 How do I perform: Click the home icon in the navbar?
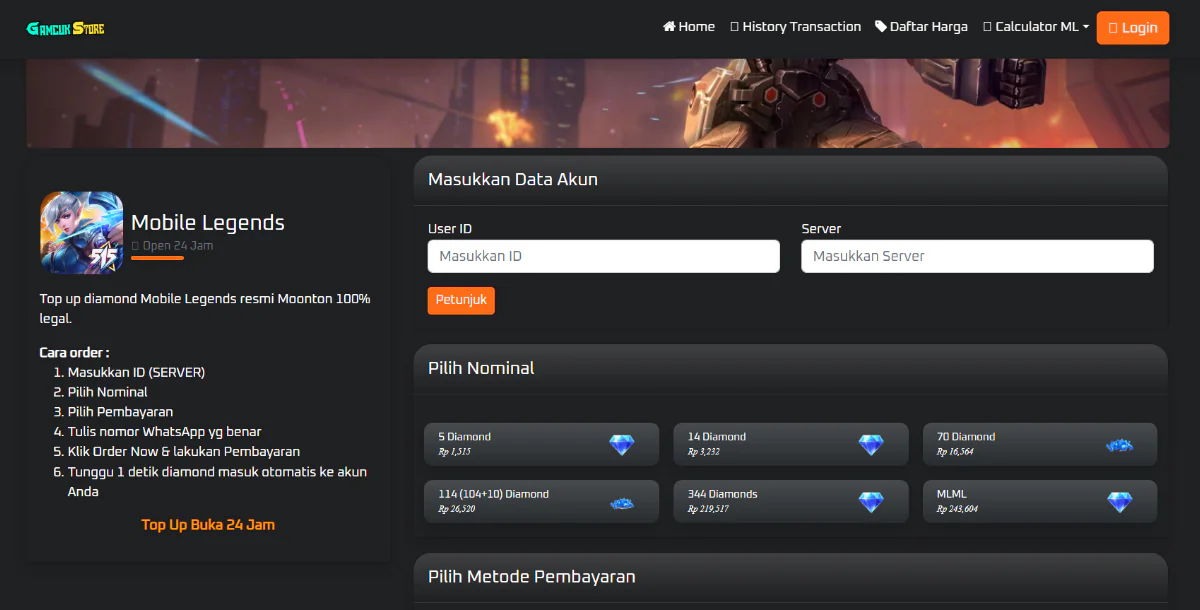pos(669,27)
